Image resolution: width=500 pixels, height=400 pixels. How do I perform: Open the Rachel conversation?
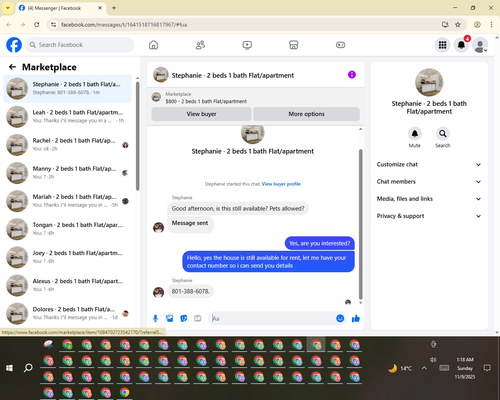click(x=67, y=145)
